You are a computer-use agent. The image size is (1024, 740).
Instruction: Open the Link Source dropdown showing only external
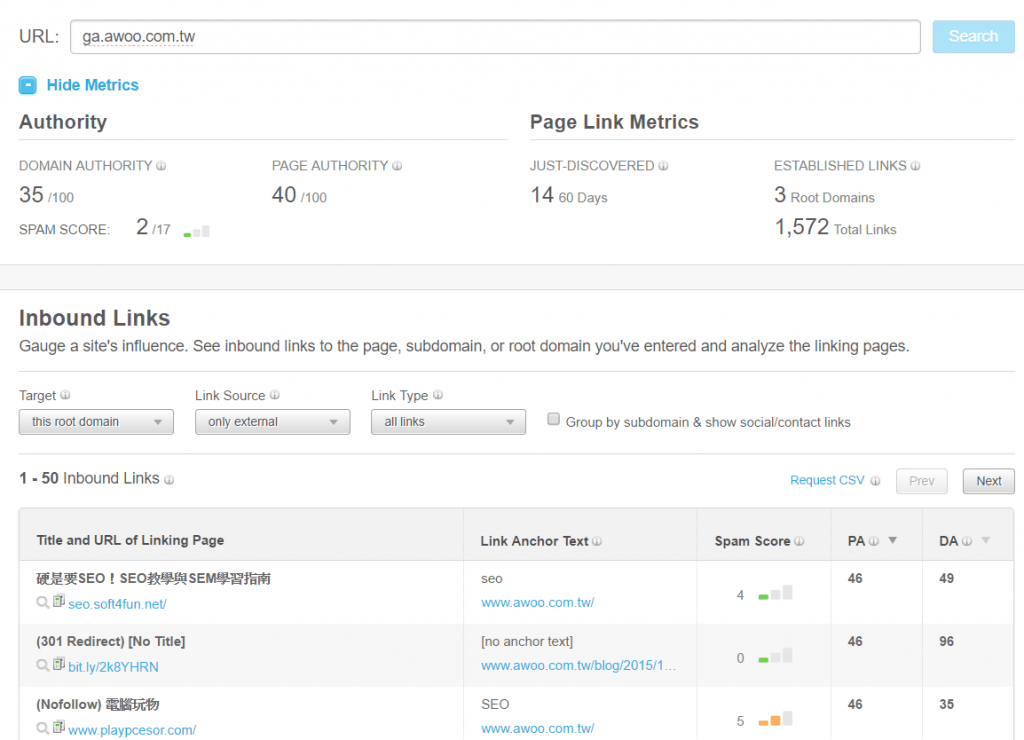click(272, 422)
